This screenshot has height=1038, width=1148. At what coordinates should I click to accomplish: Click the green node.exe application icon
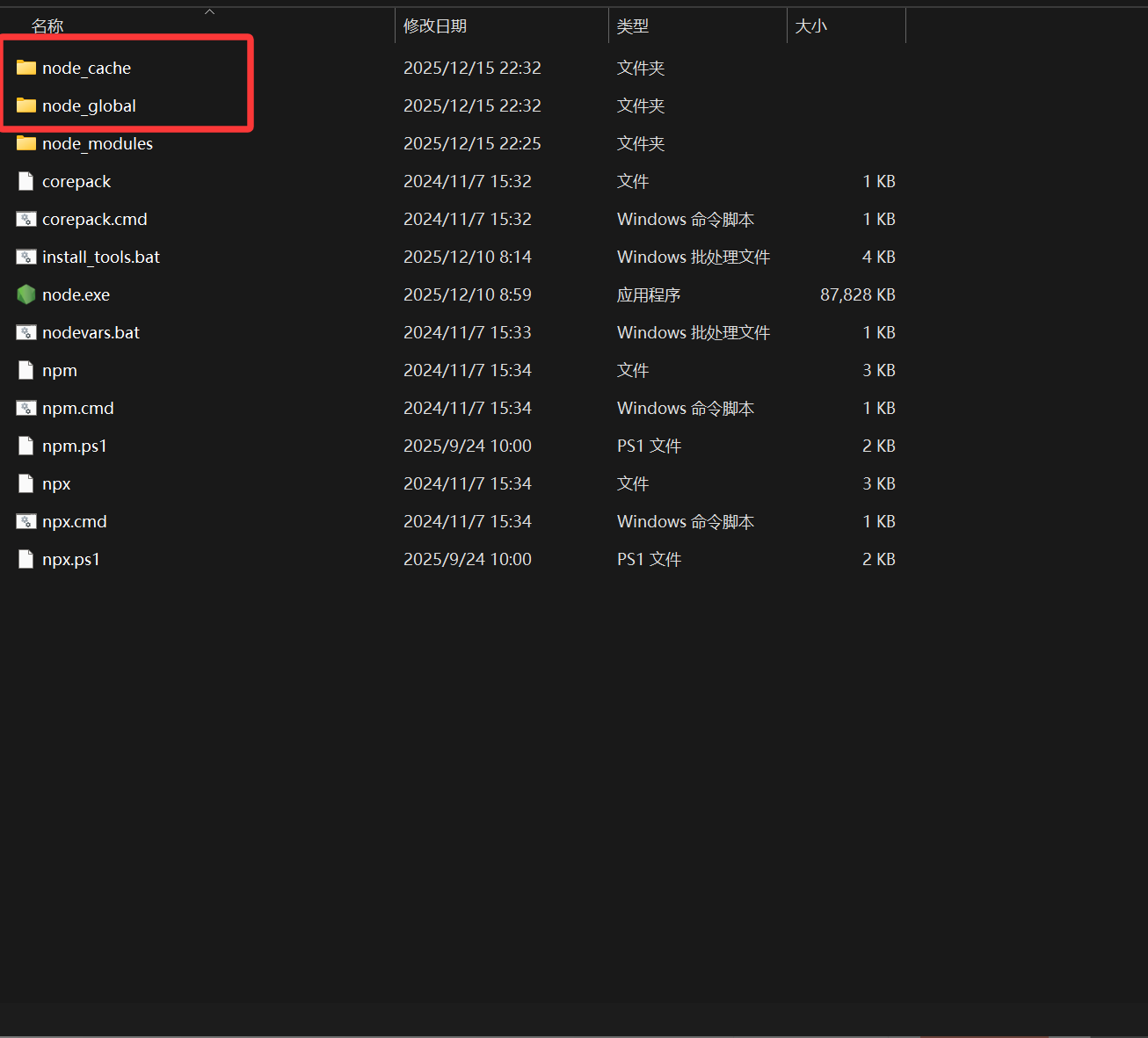point(26,294)
